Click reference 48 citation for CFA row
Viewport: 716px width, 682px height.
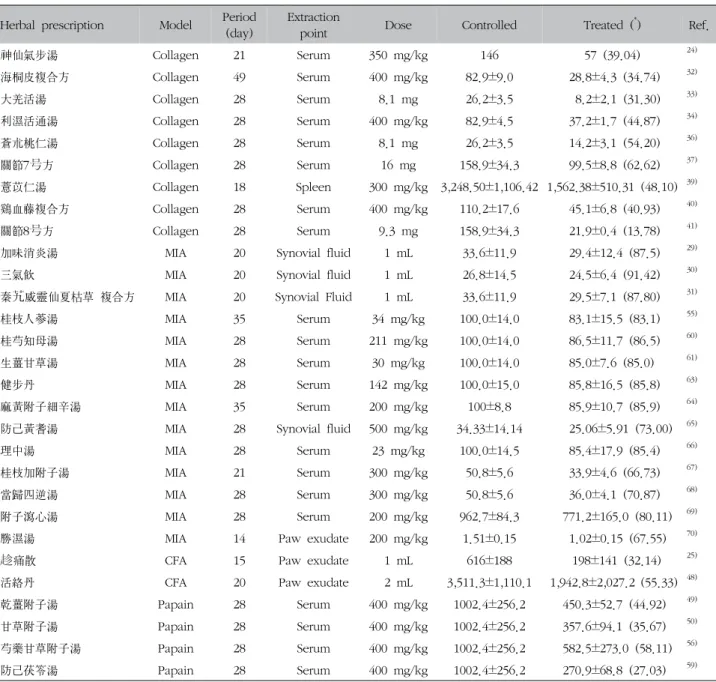(x=692, y=577)
